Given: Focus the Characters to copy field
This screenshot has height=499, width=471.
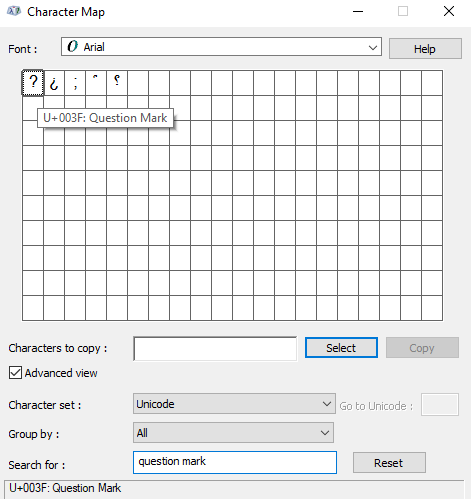Looking at the screenshot, I should (x=215, y=349).
